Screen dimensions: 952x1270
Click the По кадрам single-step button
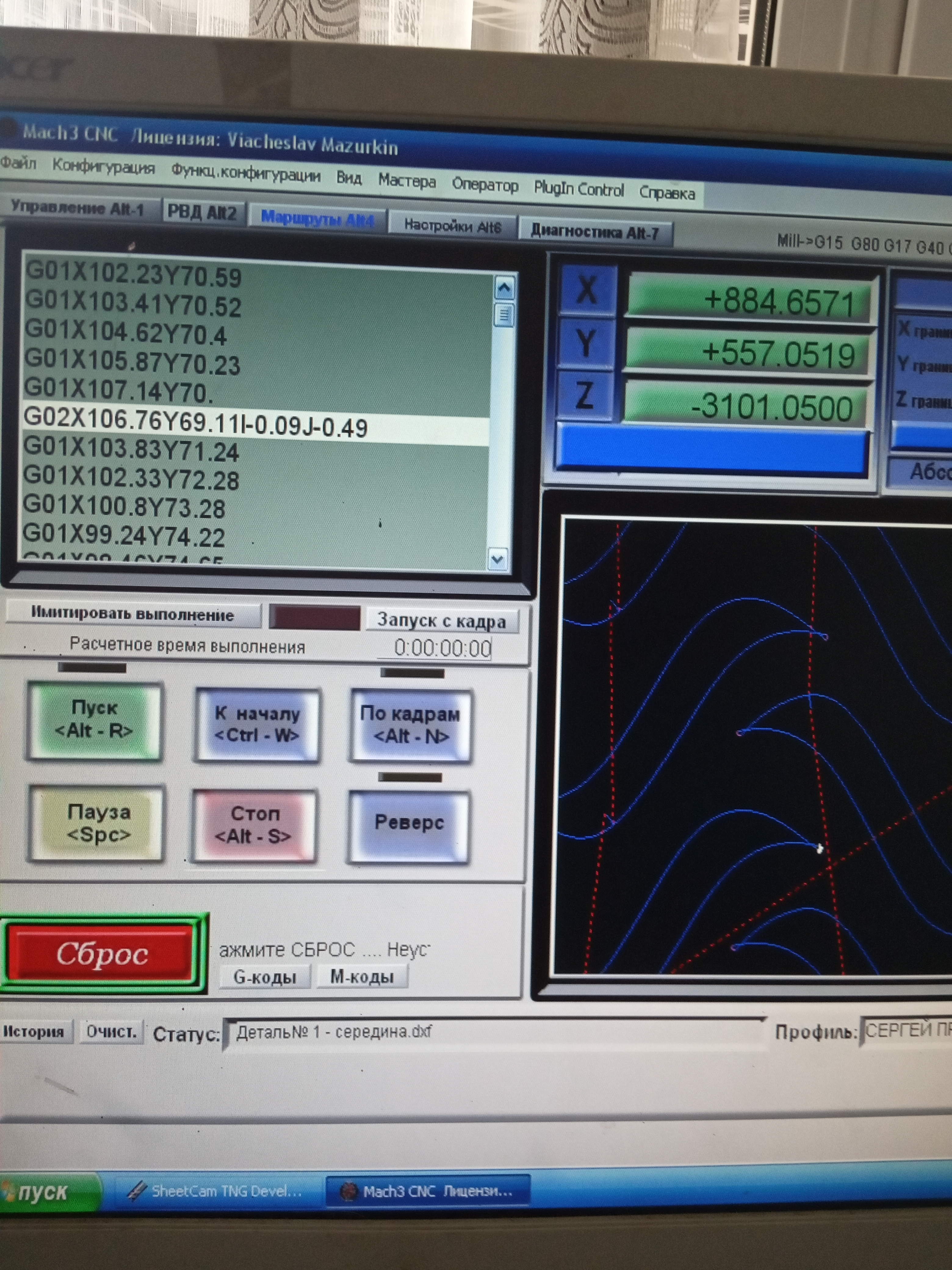point(410,725)
